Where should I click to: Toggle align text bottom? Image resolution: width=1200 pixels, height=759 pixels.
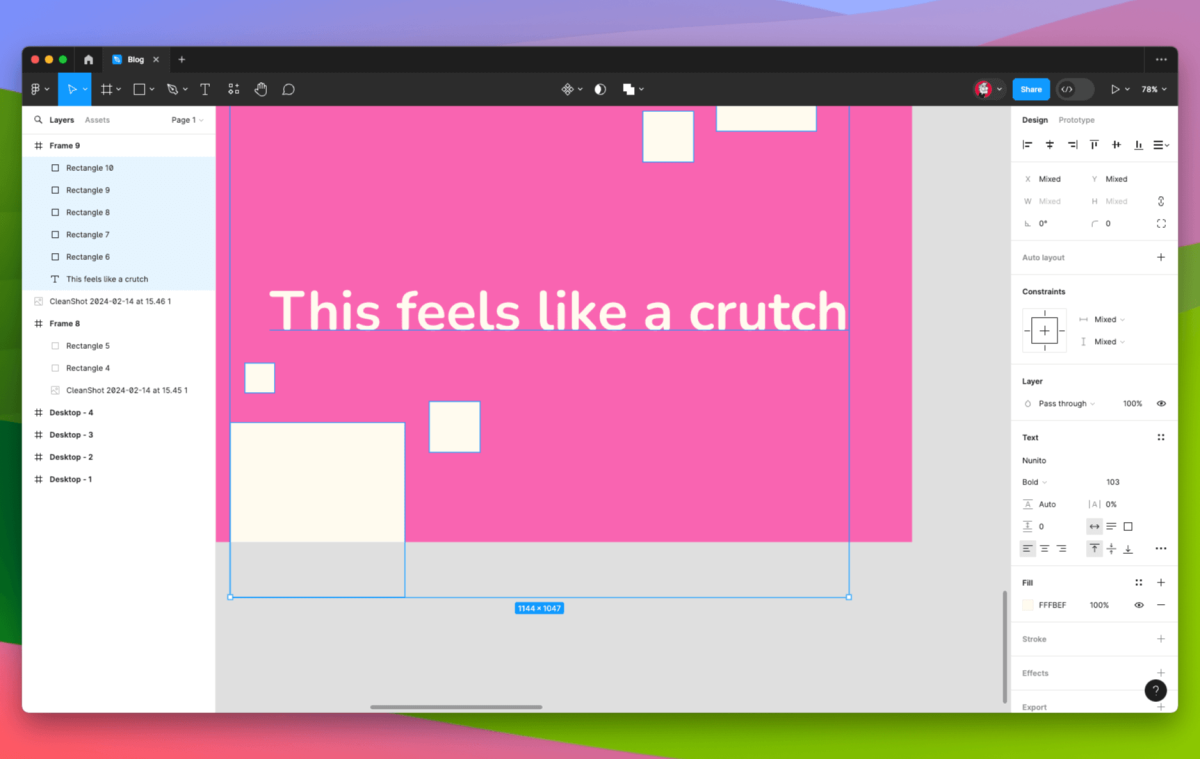pyautogui.click(x=1128, y=548)
